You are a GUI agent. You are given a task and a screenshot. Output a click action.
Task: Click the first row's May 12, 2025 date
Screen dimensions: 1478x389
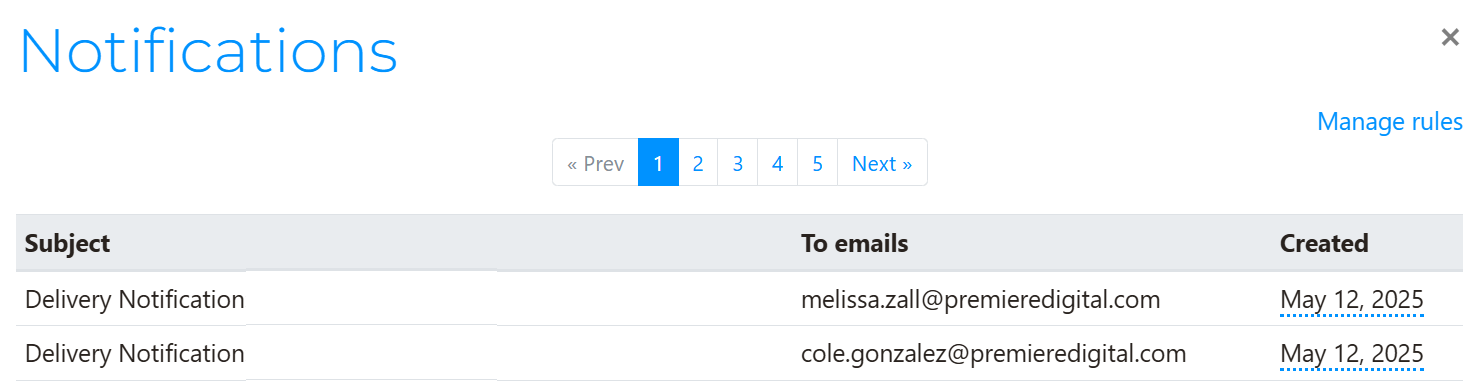point(1352,300)
